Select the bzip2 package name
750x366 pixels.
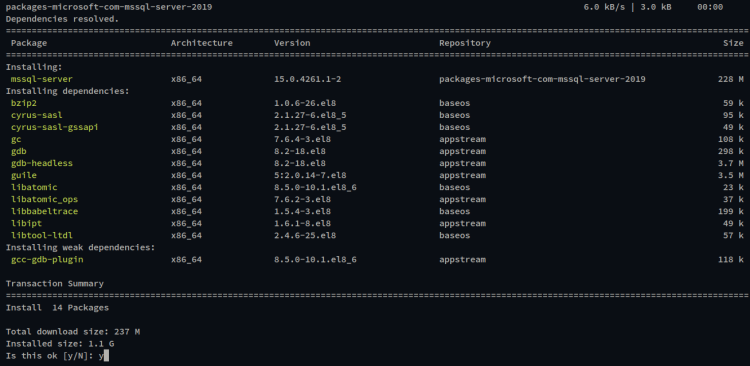tap(24, 103)
